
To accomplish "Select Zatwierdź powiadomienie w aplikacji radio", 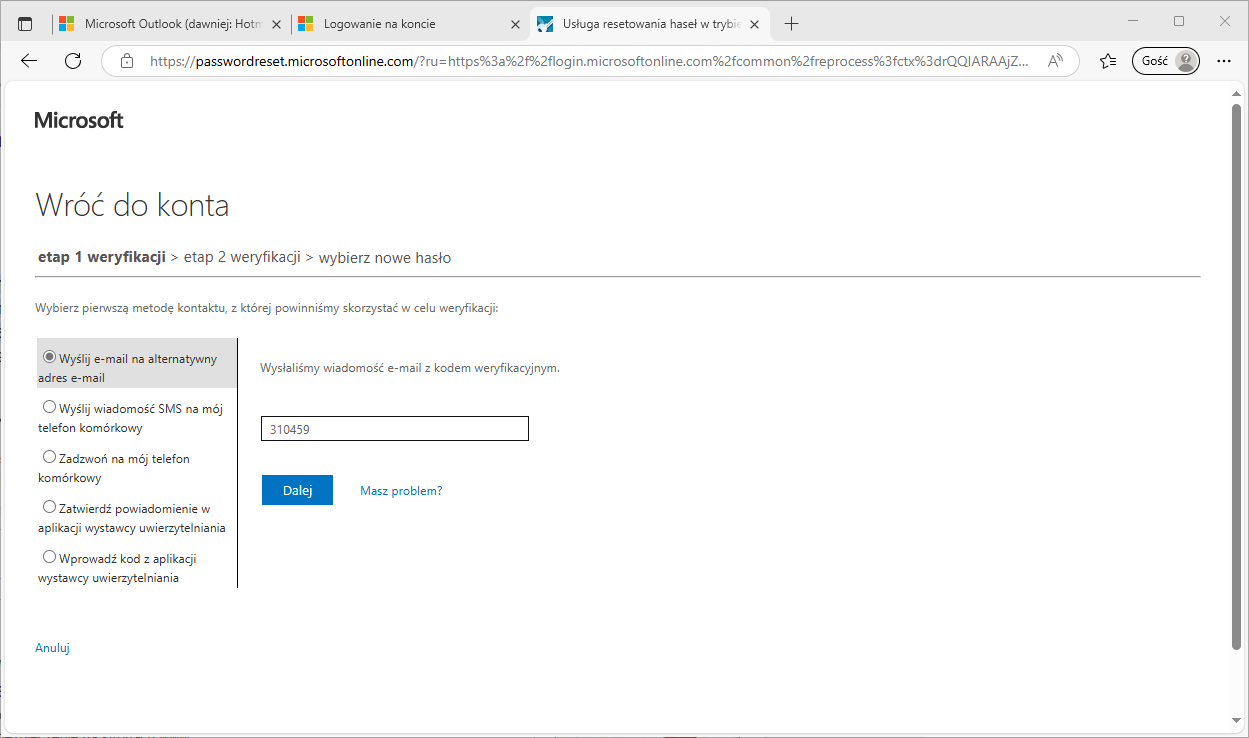I will [x=49, y=507].
